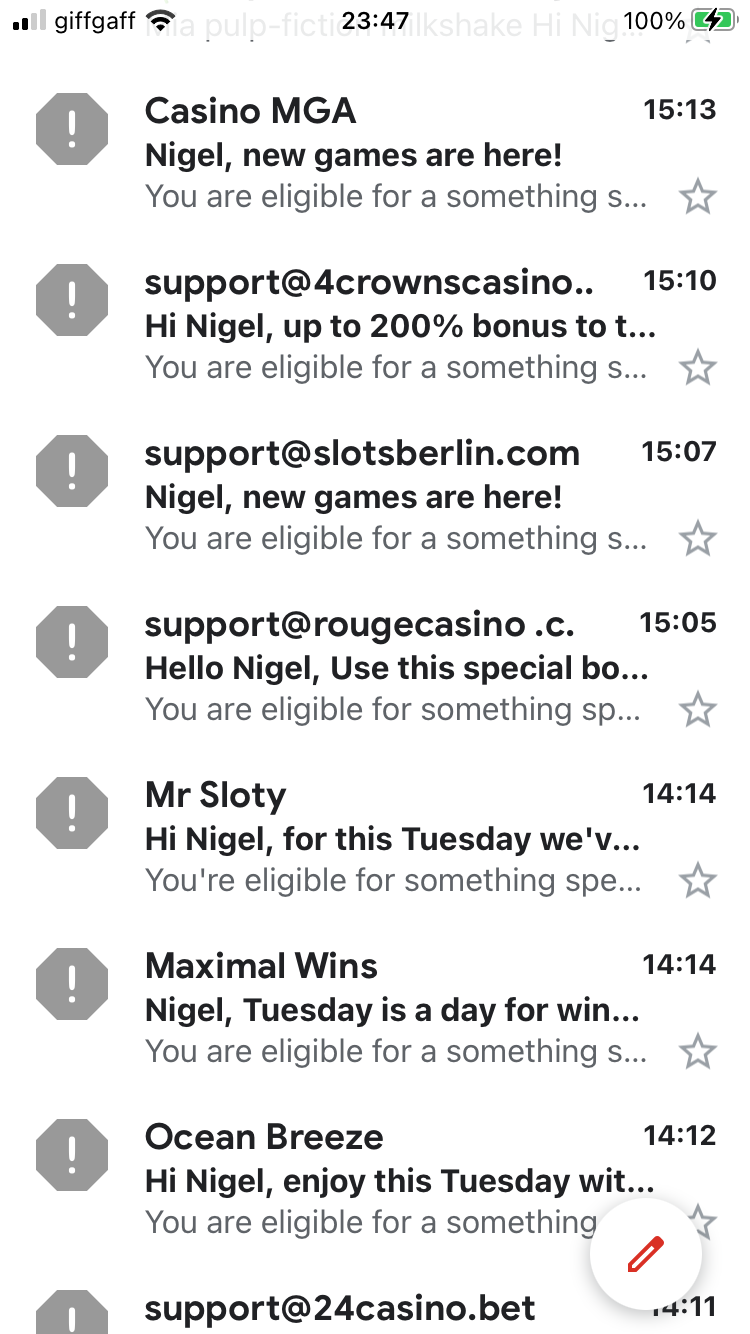Tap the compose pencil button

[645, 1253]
